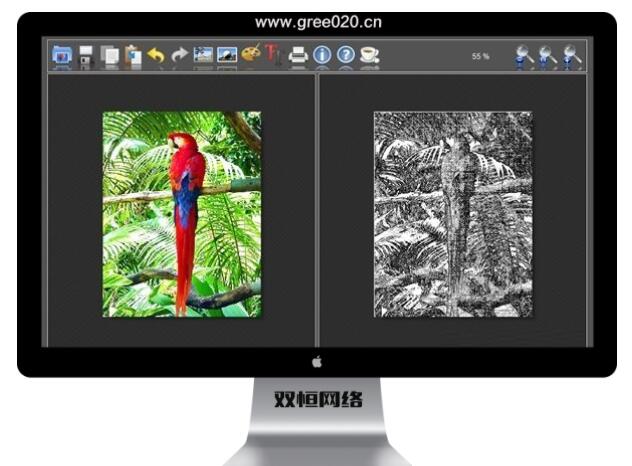The width and height of the screenshot is (632, 466).
Task: Click the open file icon
Action: tap(62, 56)
